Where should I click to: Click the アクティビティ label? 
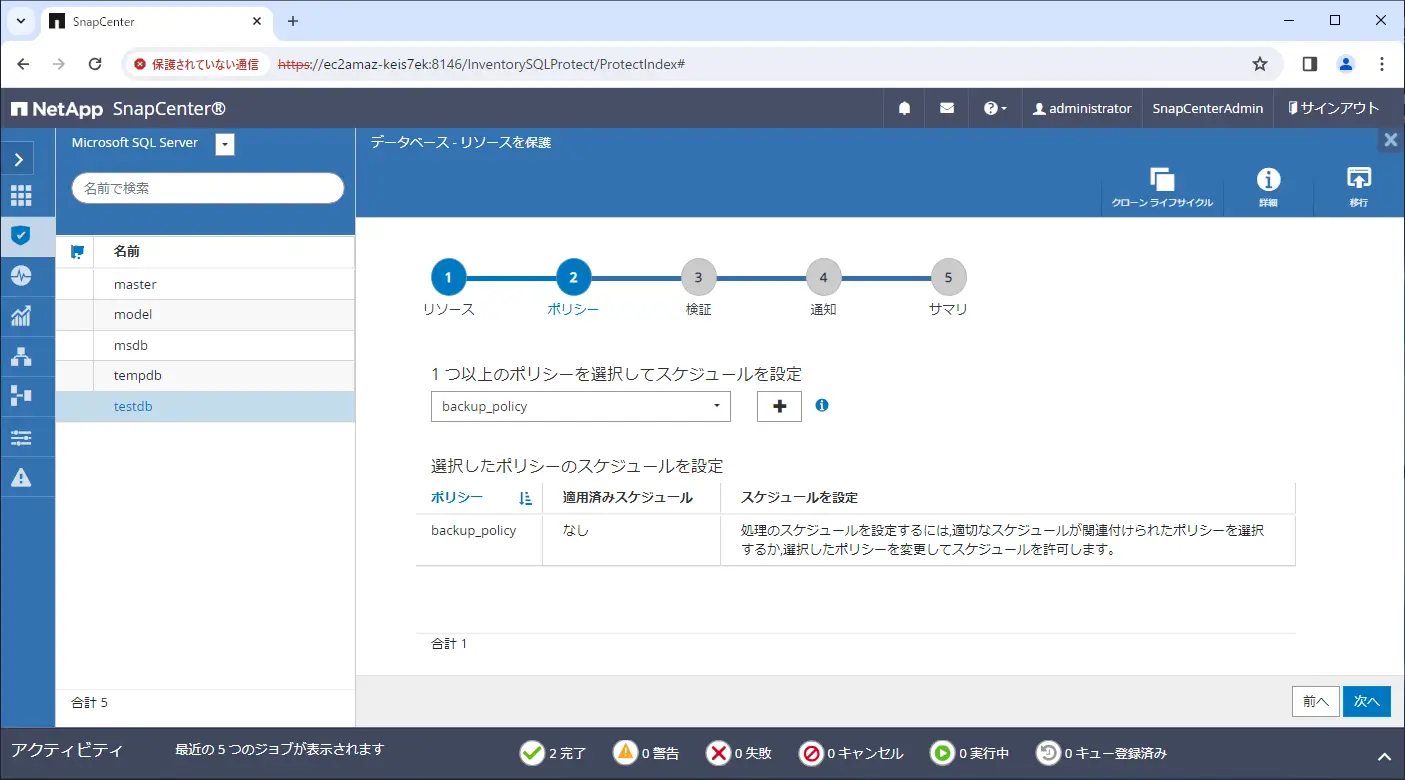67,750
